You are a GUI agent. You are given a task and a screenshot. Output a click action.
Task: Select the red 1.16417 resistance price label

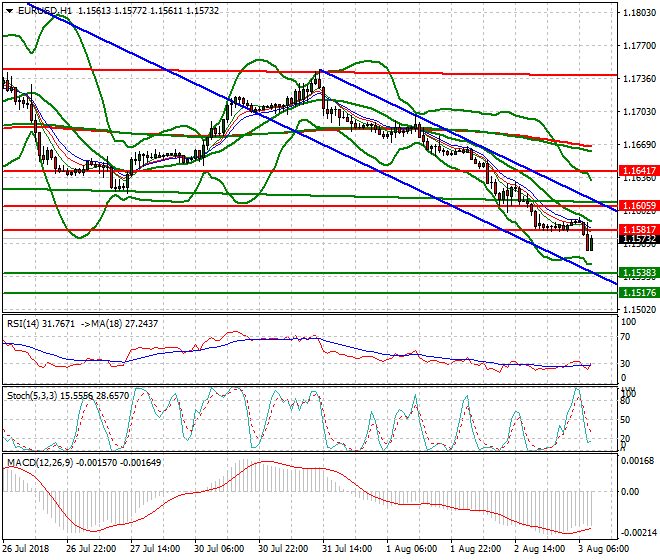[638, 172]
